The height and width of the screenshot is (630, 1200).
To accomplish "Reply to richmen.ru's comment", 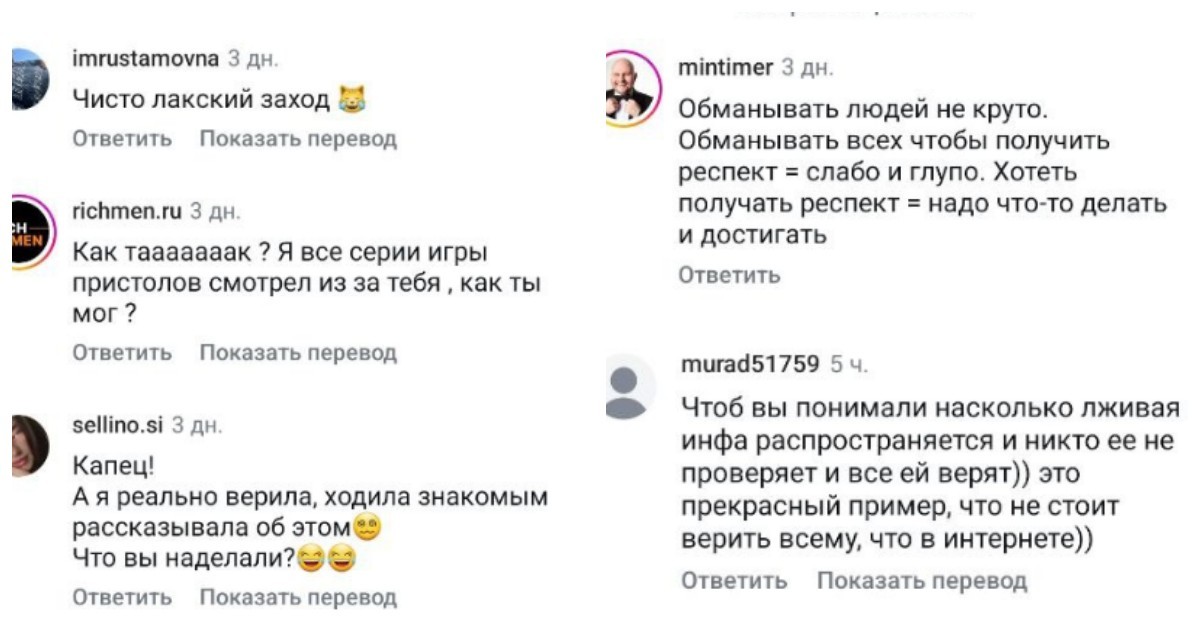I will (123, 353).
